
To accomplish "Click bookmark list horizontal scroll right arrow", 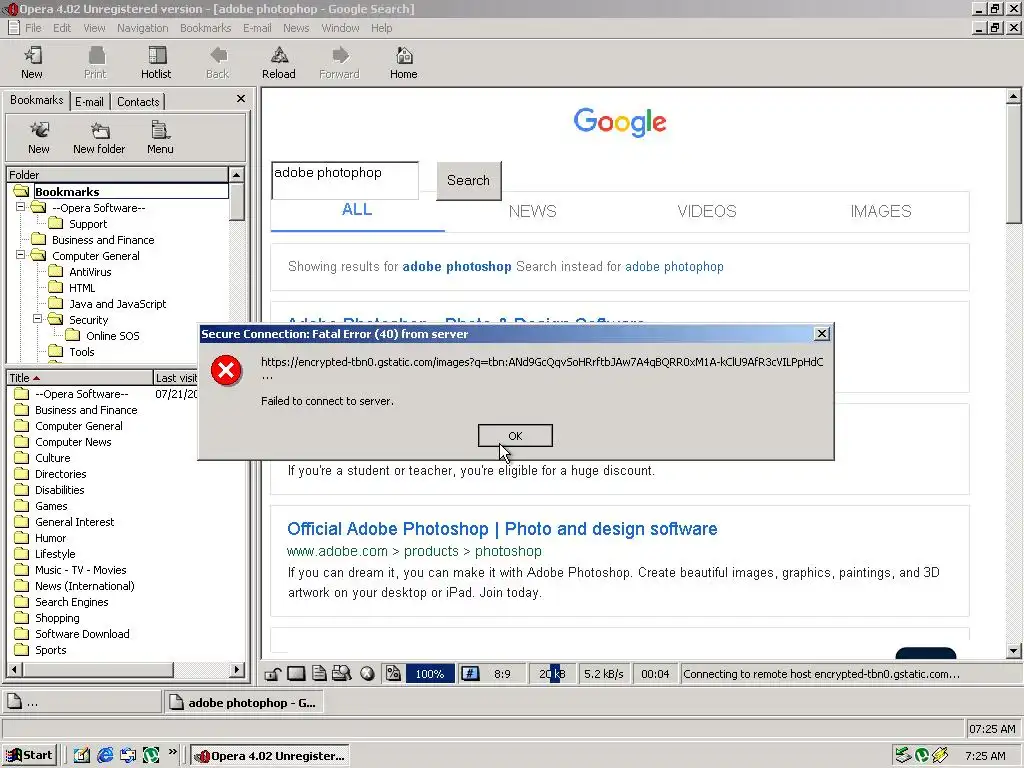I will click(237, 669).
